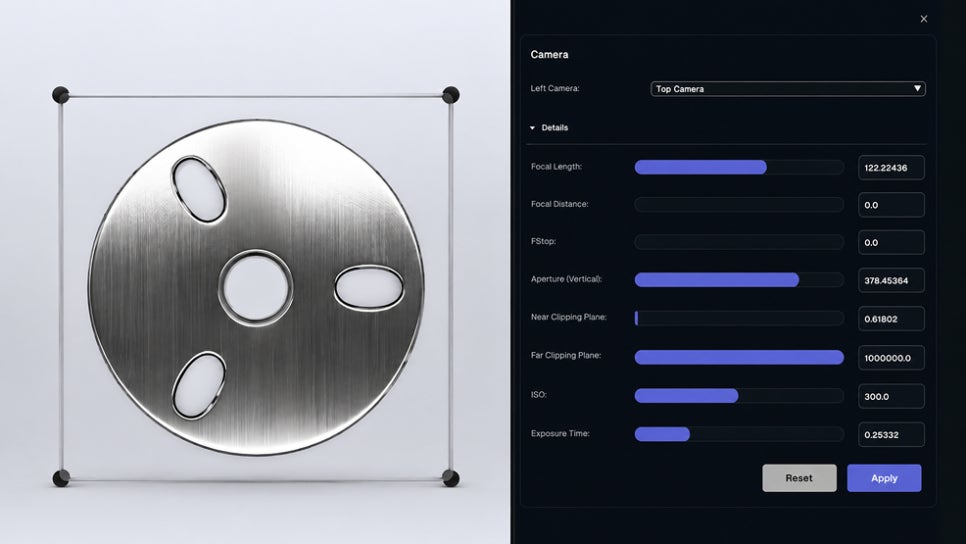Click the Near Clipping Plane slider
The height and width of the screenshot is (544, 966).
coord(739,318)
